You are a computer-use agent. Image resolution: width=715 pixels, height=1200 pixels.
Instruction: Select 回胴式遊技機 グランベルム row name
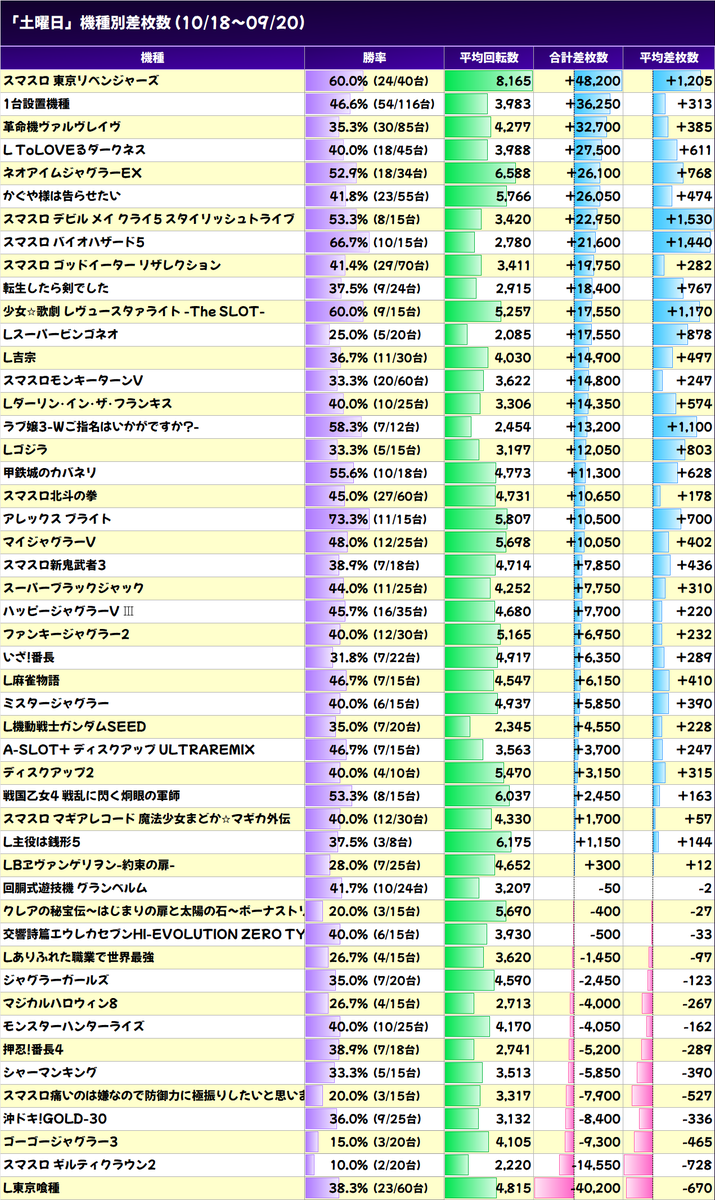[x=76, y=888]
